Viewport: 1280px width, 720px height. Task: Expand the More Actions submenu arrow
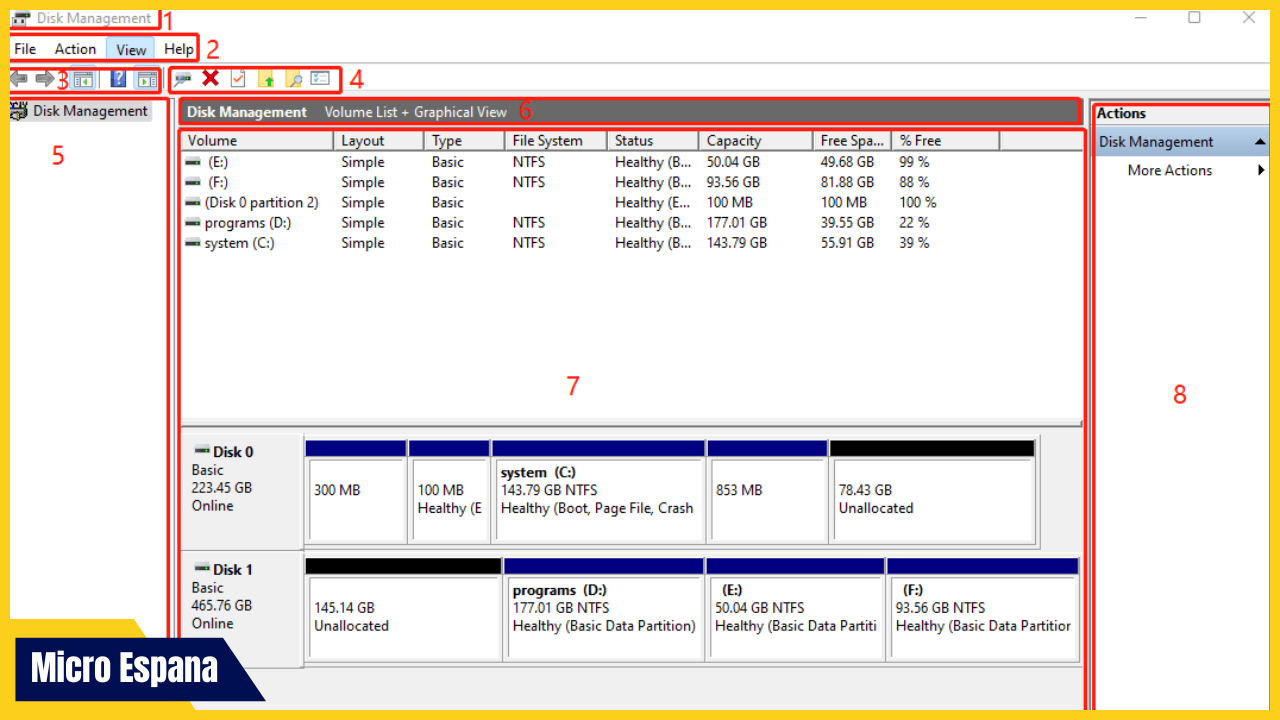pos(1261,171)
